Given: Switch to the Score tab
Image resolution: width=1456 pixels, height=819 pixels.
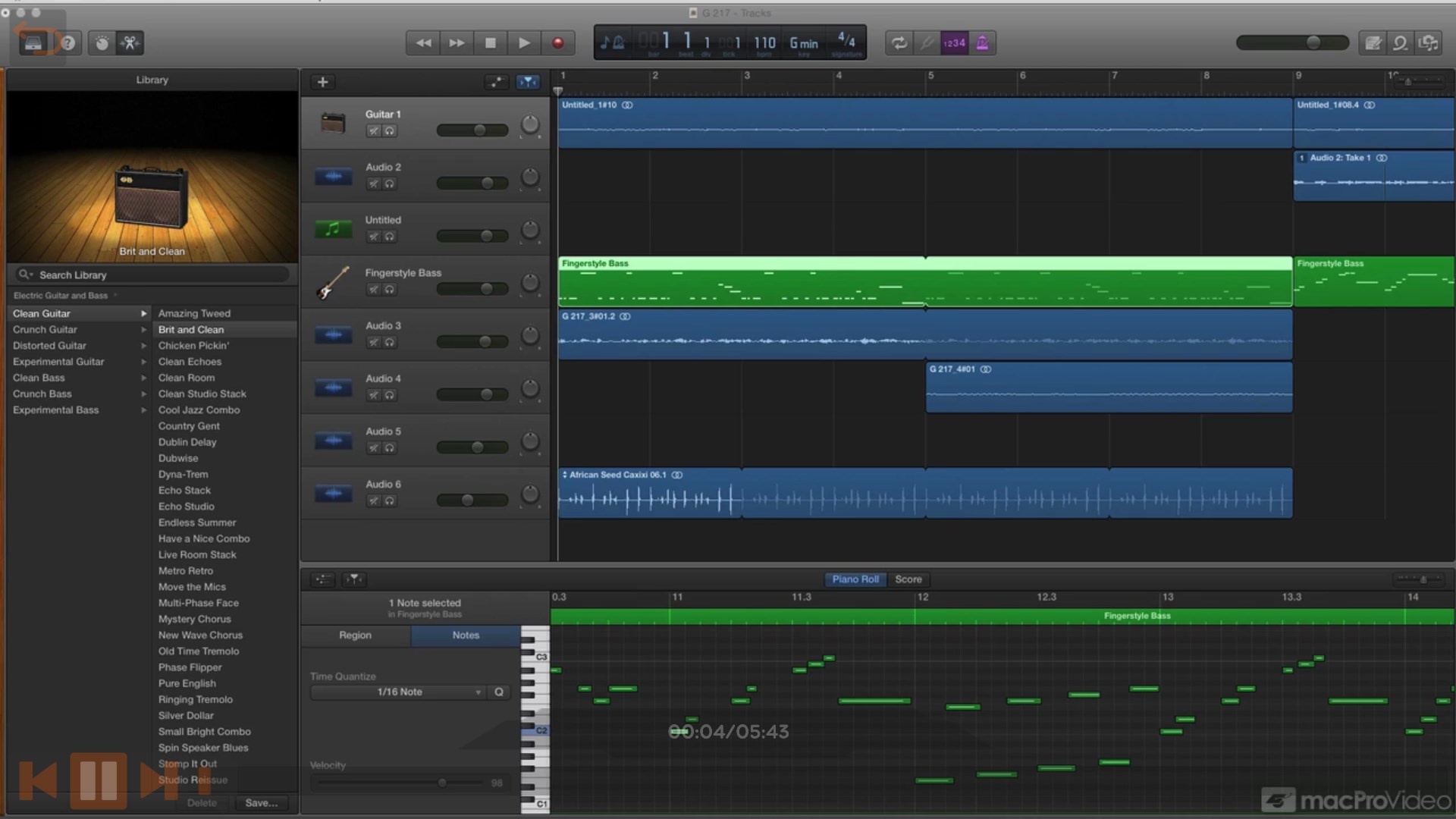Looking at the screenshot, I should [x=908, y=579].
